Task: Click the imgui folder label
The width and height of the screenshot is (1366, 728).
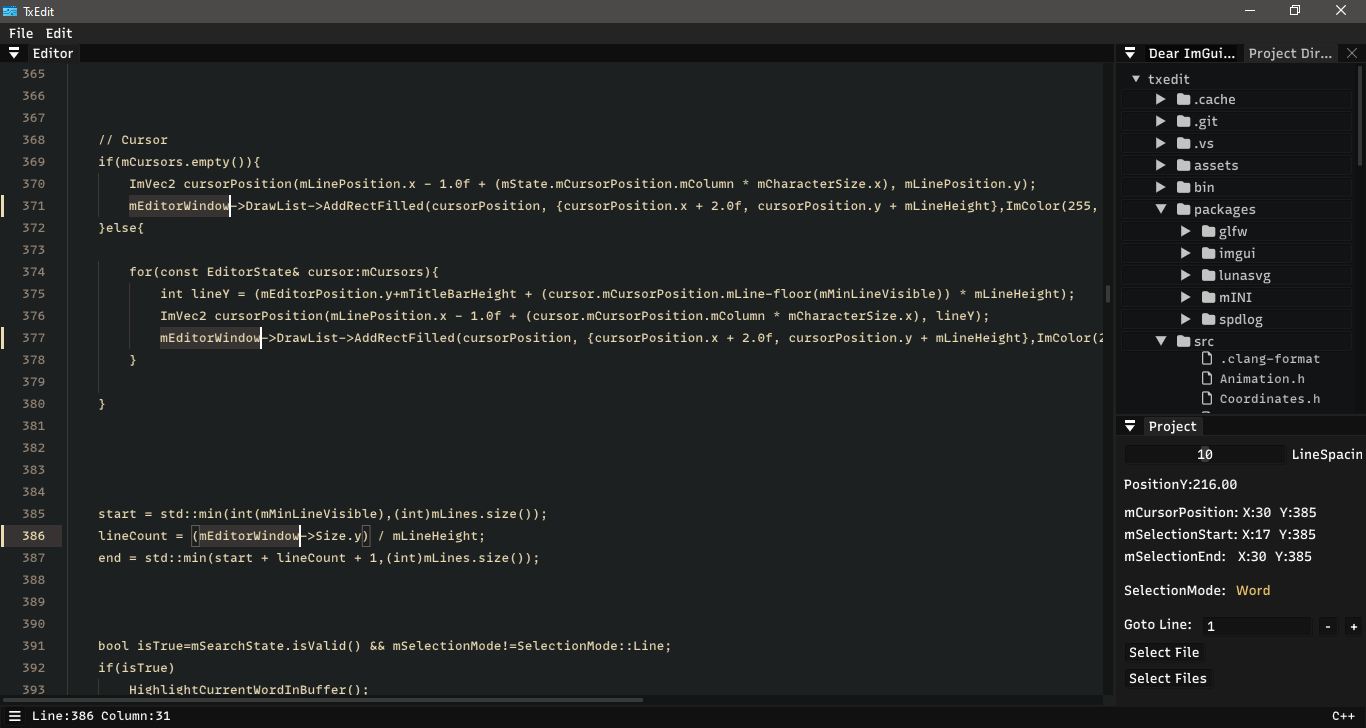Action: coord(1237,253)
